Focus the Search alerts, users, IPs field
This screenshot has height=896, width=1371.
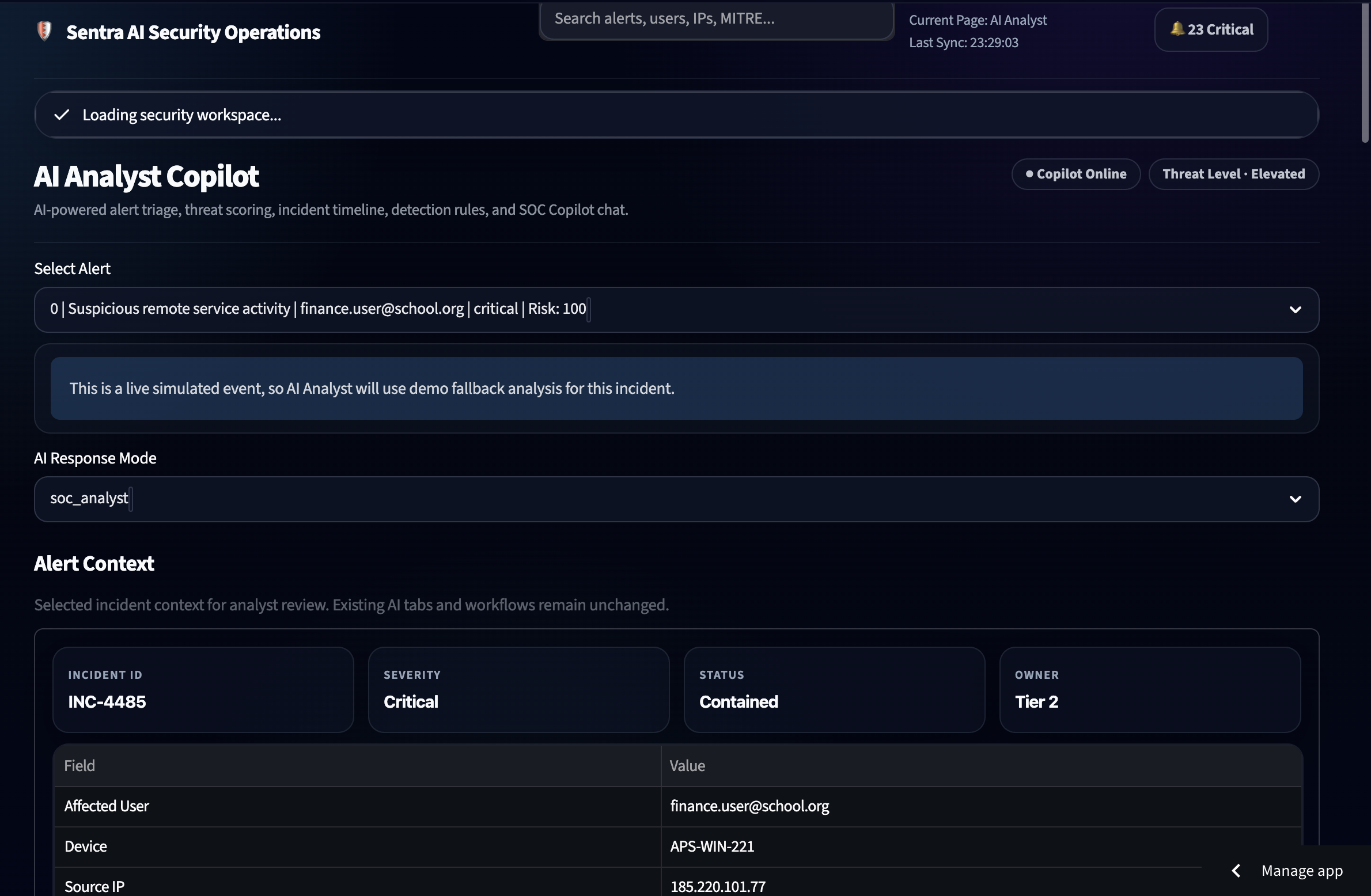click(x=717, y=19)
